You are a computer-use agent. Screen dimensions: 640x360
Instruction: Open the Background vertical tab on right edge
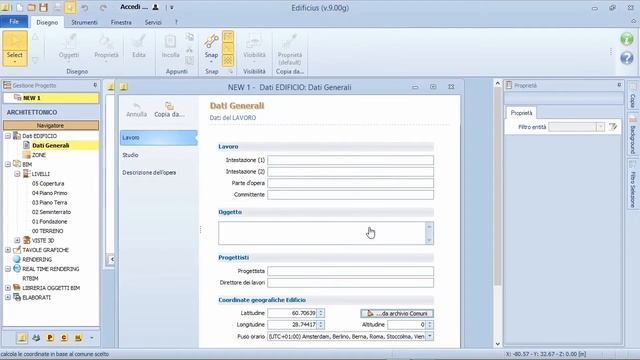(633, 135)
